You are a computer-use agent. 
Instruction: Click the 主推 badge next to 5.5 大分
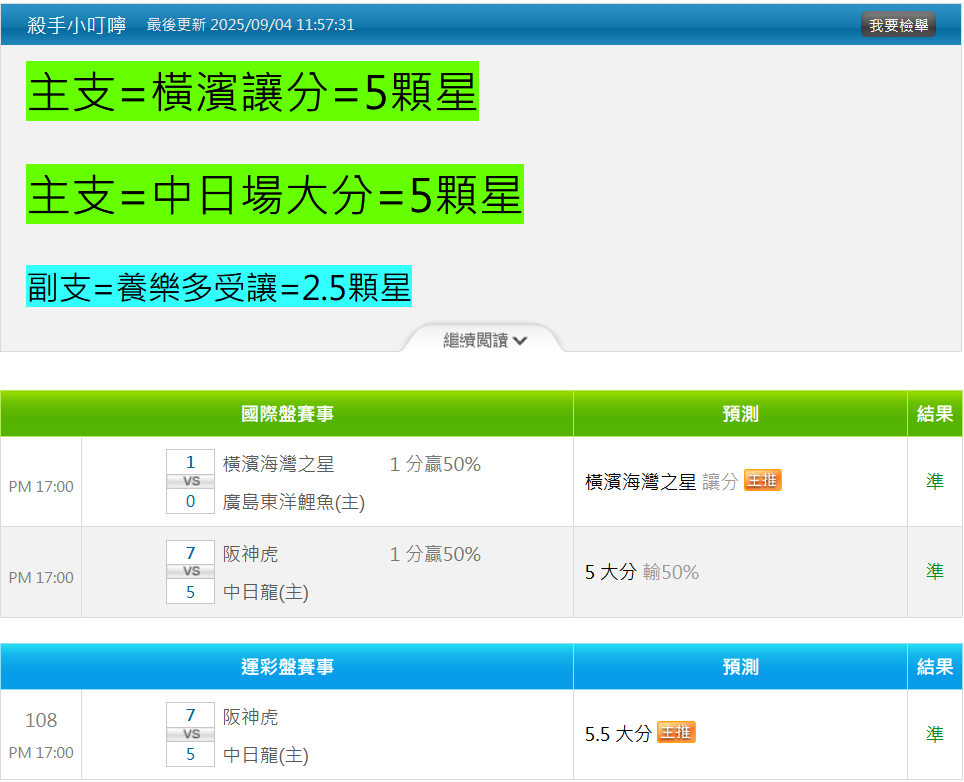click(676, 732)
